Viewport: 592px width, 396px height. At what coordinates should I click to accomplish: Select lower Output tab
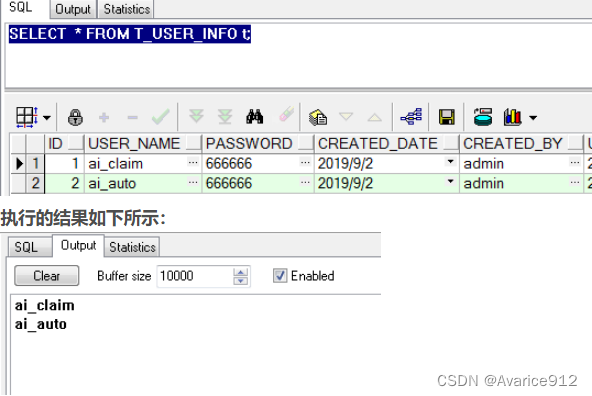point(79,245)
